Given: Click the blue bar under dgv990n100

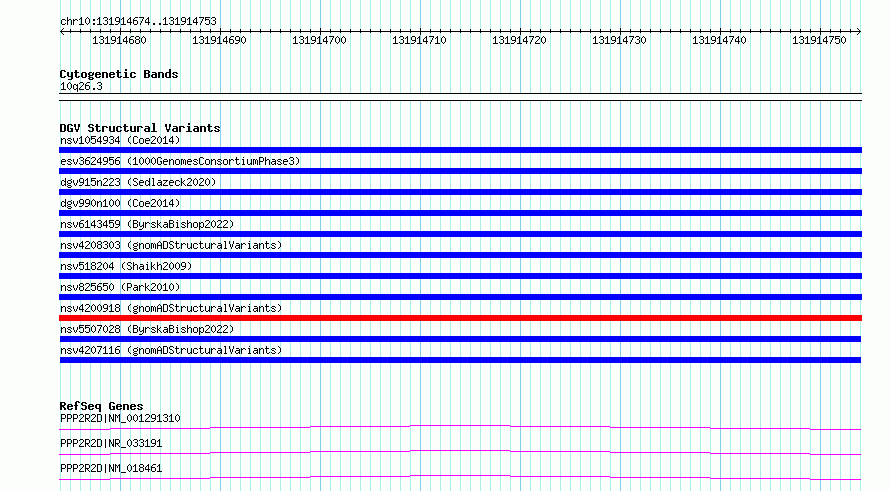Looking at the screenshot, I should (460, 213).
